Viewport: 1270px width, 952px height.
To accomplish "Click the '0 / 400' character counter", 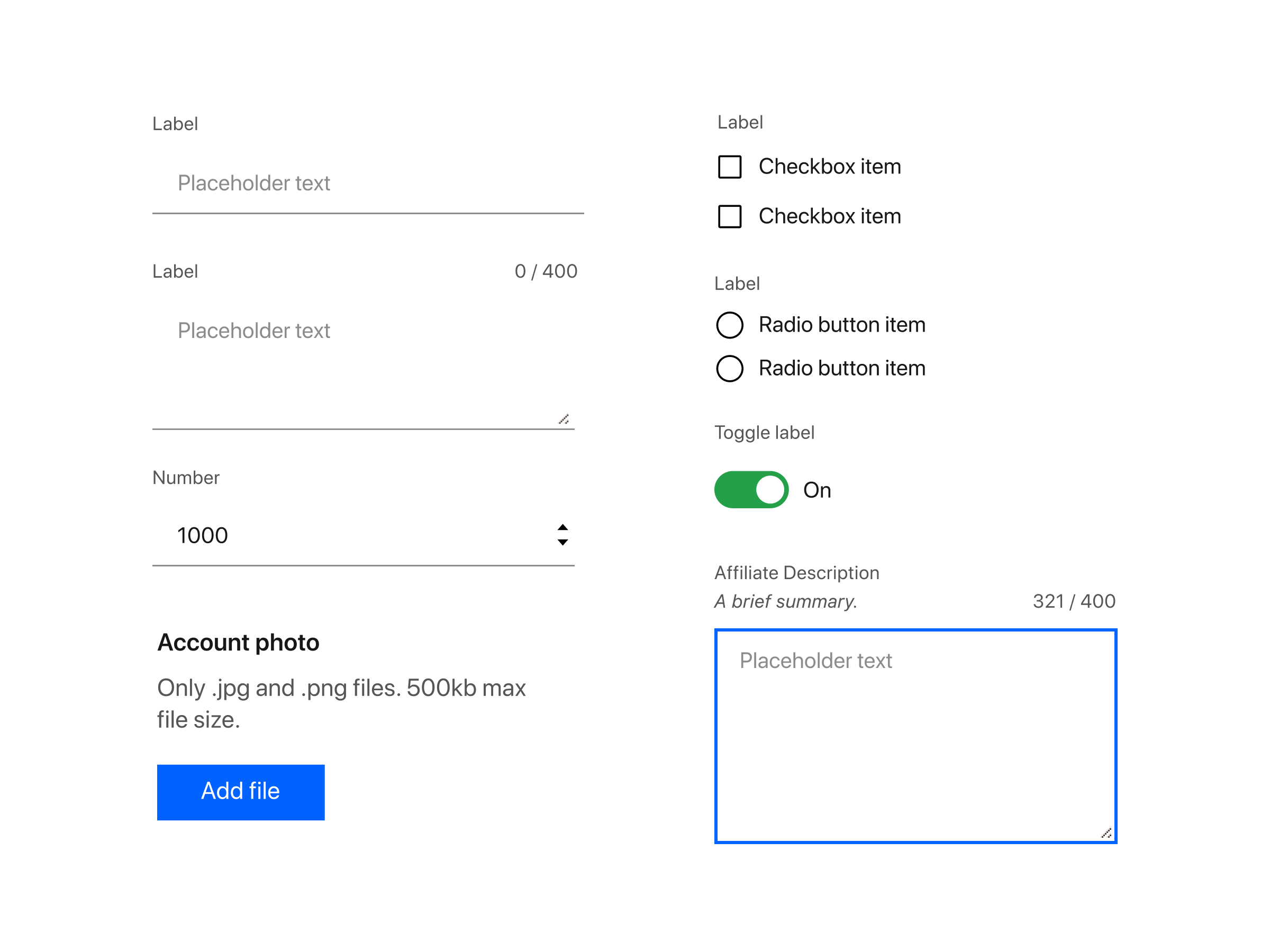I will (546, 271).
